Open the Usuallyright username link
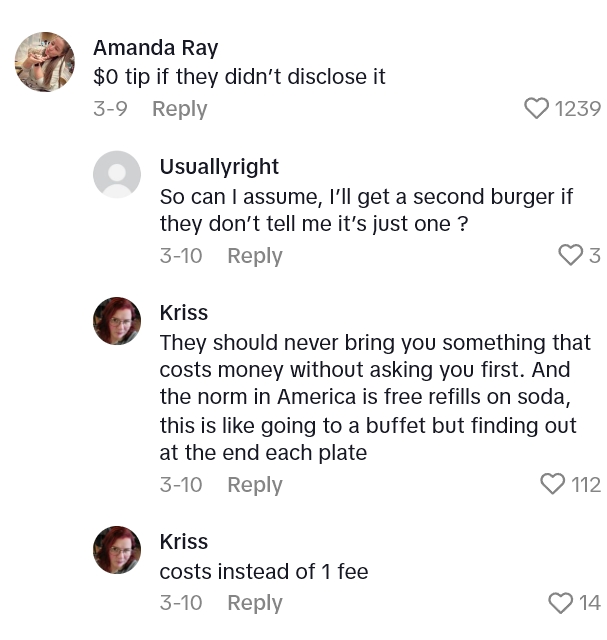Viewport: 607px width, 640px height. pyautogui.click(x=219, y=167)
